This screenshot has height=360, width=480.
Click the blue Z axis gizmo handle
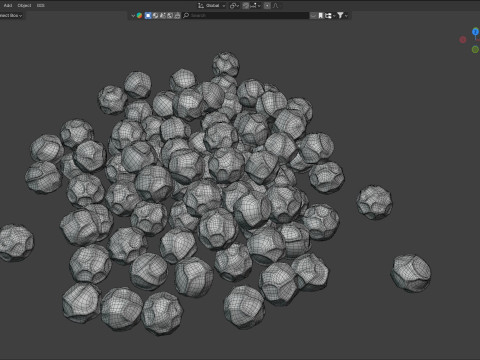coord(476,32)
